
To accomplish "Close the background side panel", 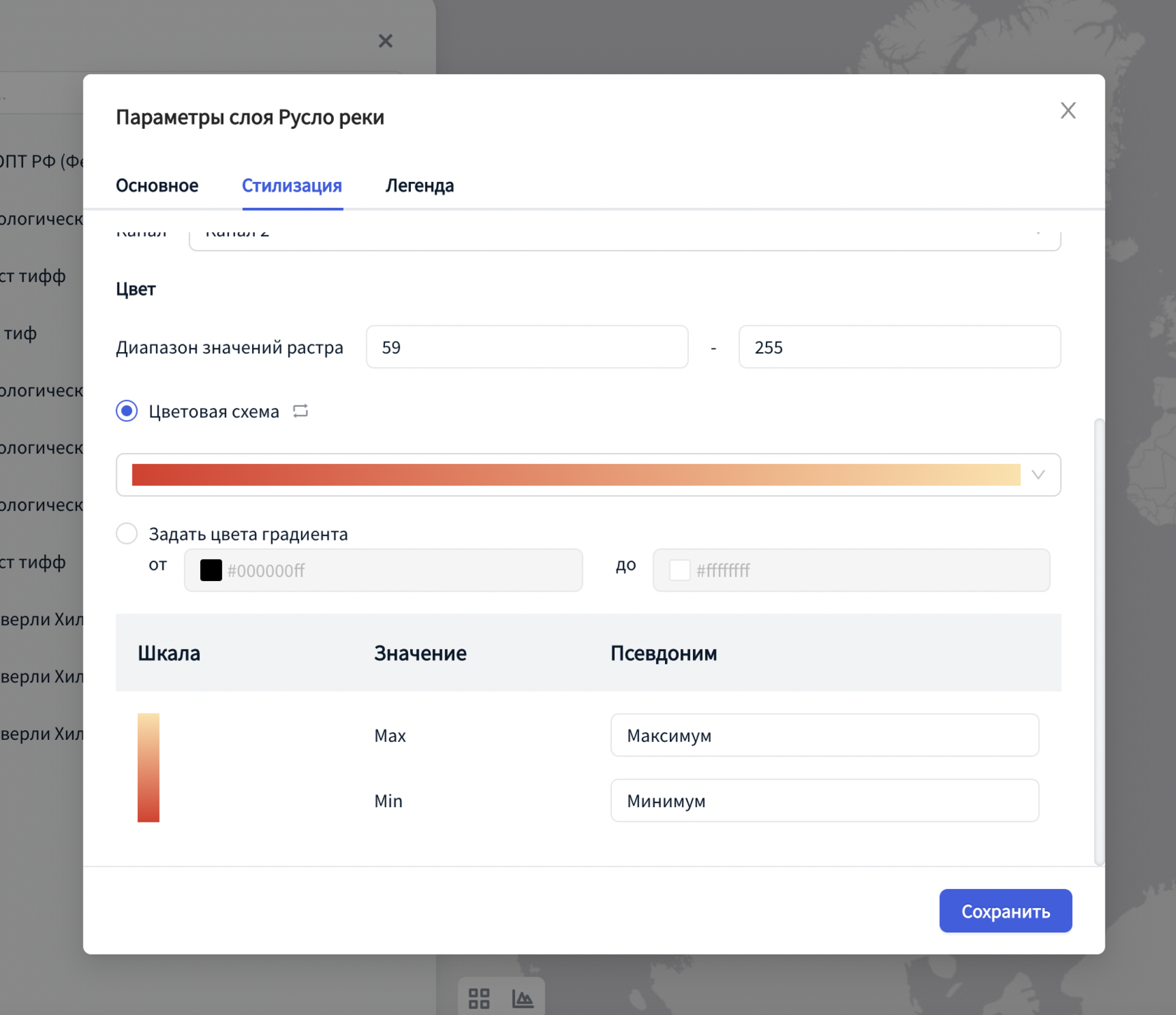I will (385, 41).
